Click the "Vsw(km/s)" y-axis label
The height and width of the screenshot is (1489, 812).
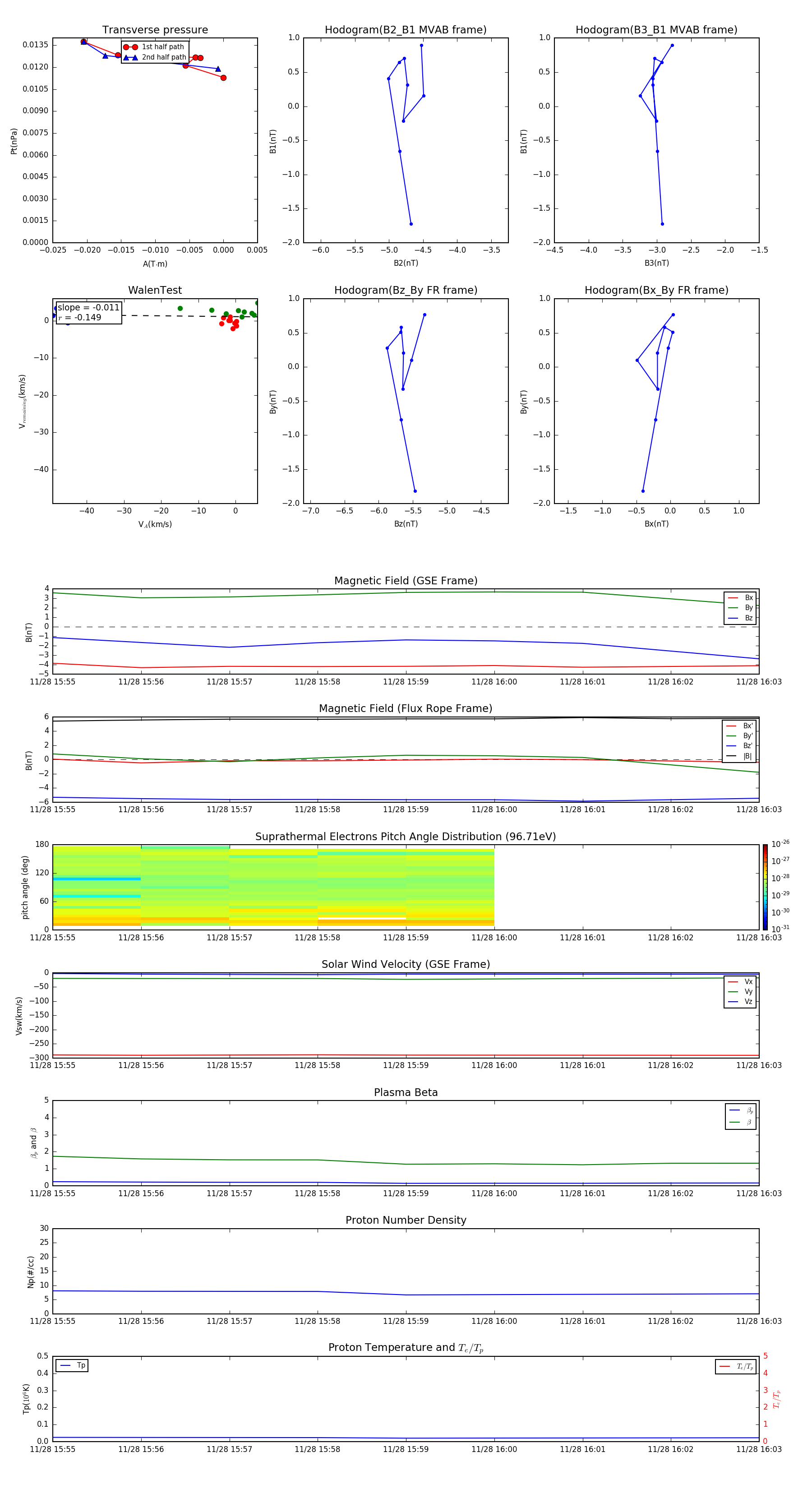click(18, 1015)
